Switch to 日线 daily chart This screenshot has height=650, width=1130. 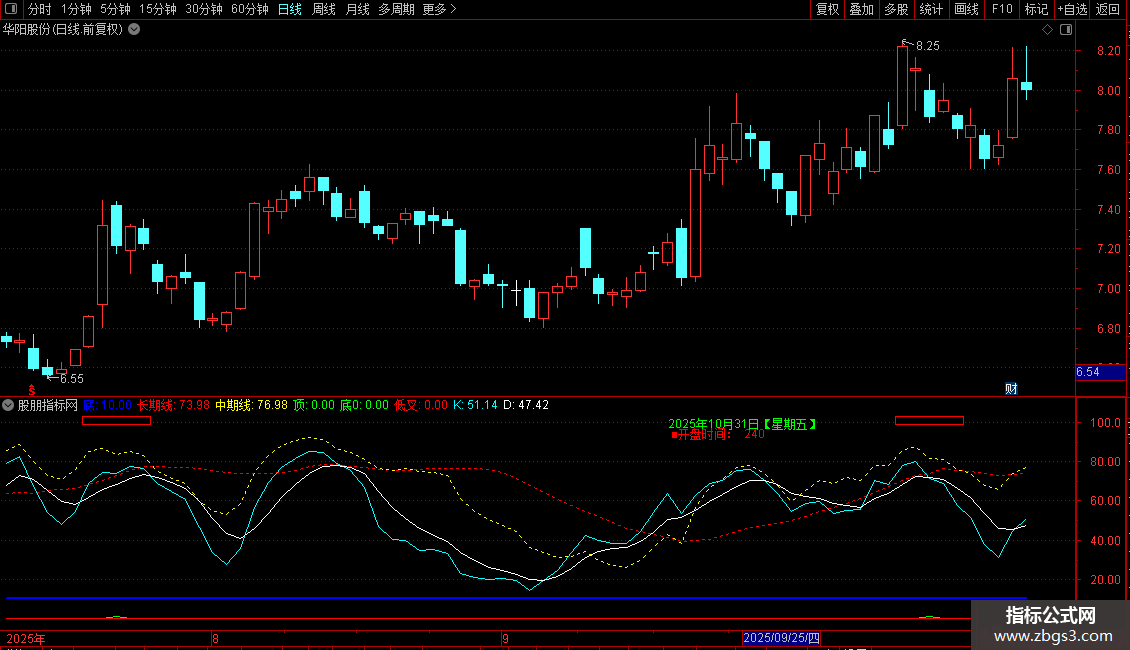click(x=290, y=9)
